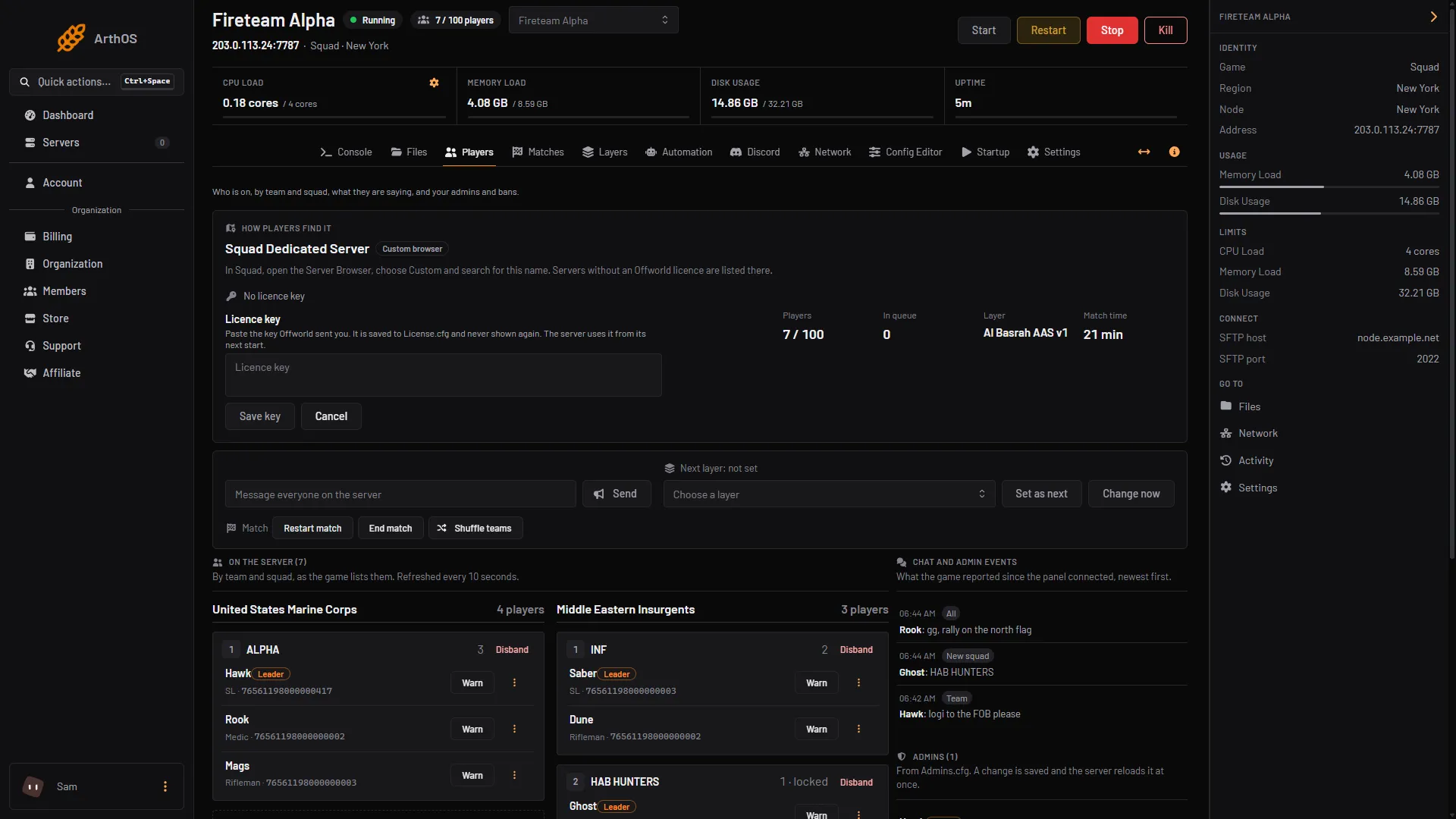
Task: Open Saber's player options menu
Action: [858, 682]
